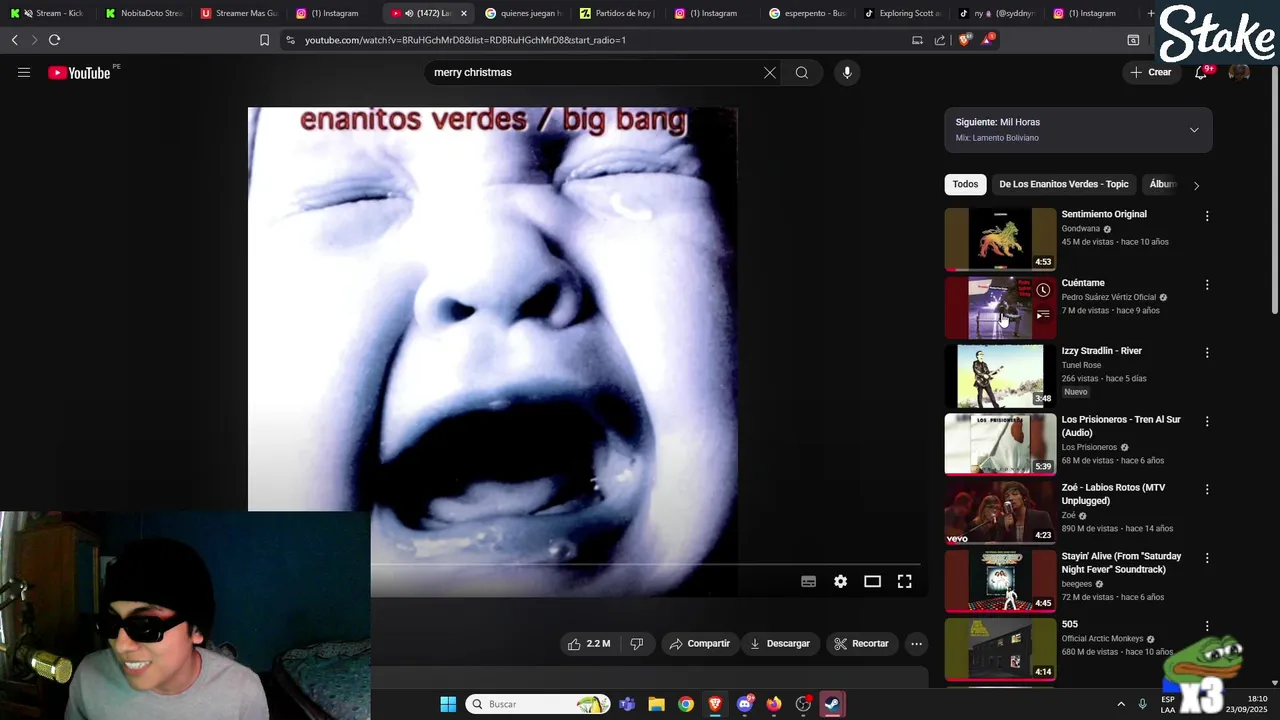Switch to Exploring Scott TikTok tab
The image size is (1280, 720).
(903, 13)
